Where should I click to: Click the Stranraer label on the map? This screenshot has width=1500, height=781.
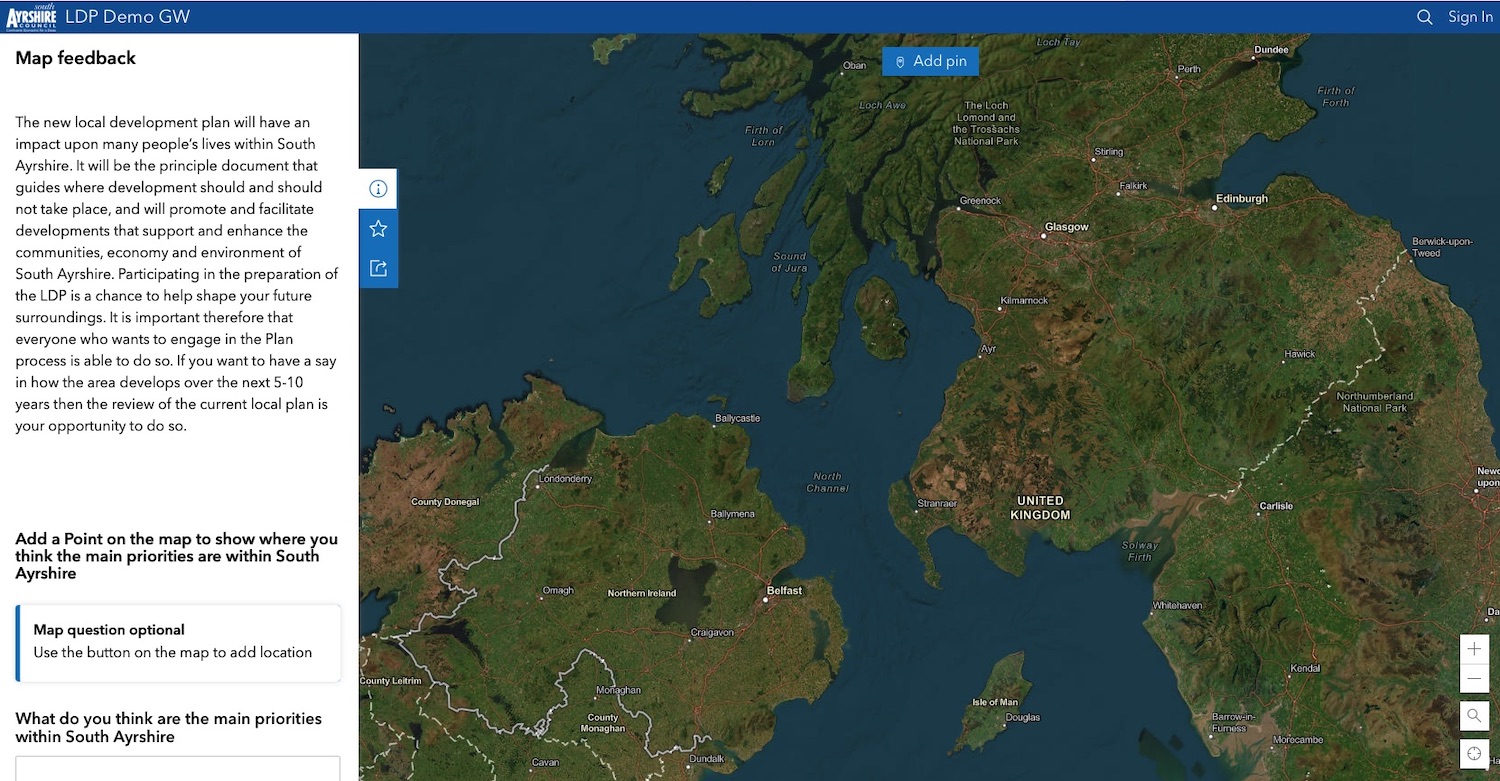[x=937, y=503]
